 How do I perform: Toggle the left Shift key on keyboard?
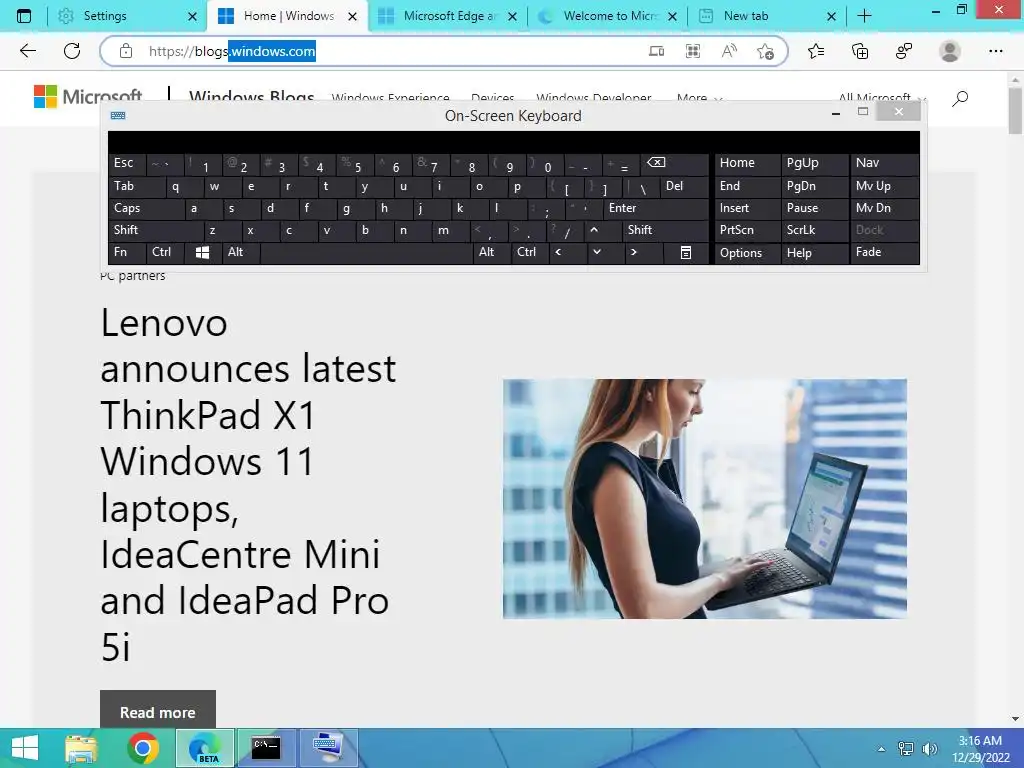[156, 230]
